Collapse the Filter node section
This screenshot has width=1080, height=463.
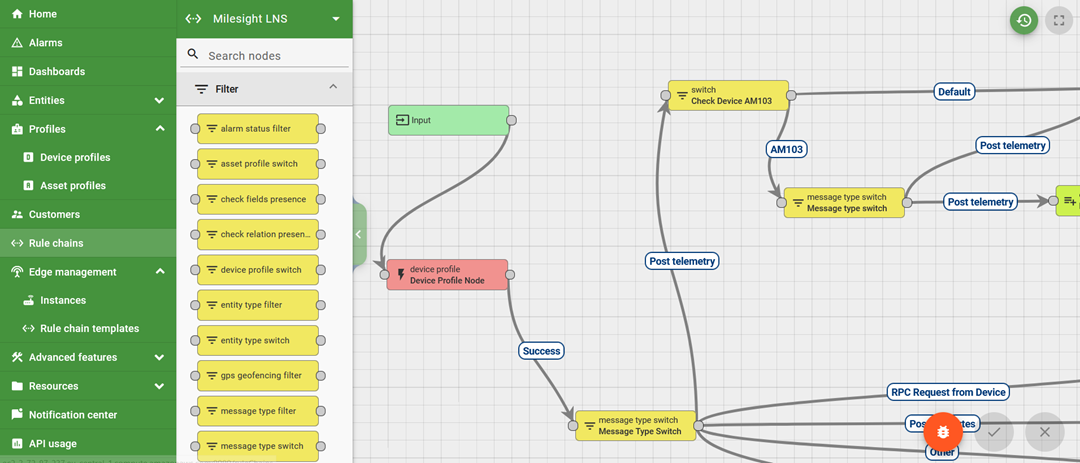tap(333, 88)
